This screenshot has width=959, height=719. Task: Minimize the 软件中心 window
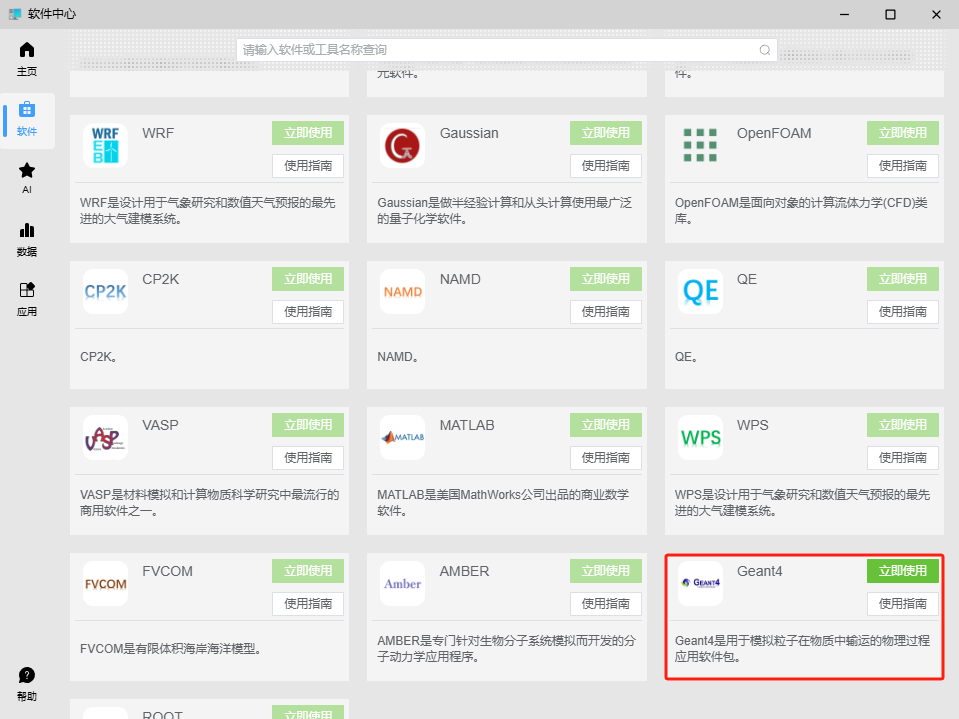click(x=845, y=14)
